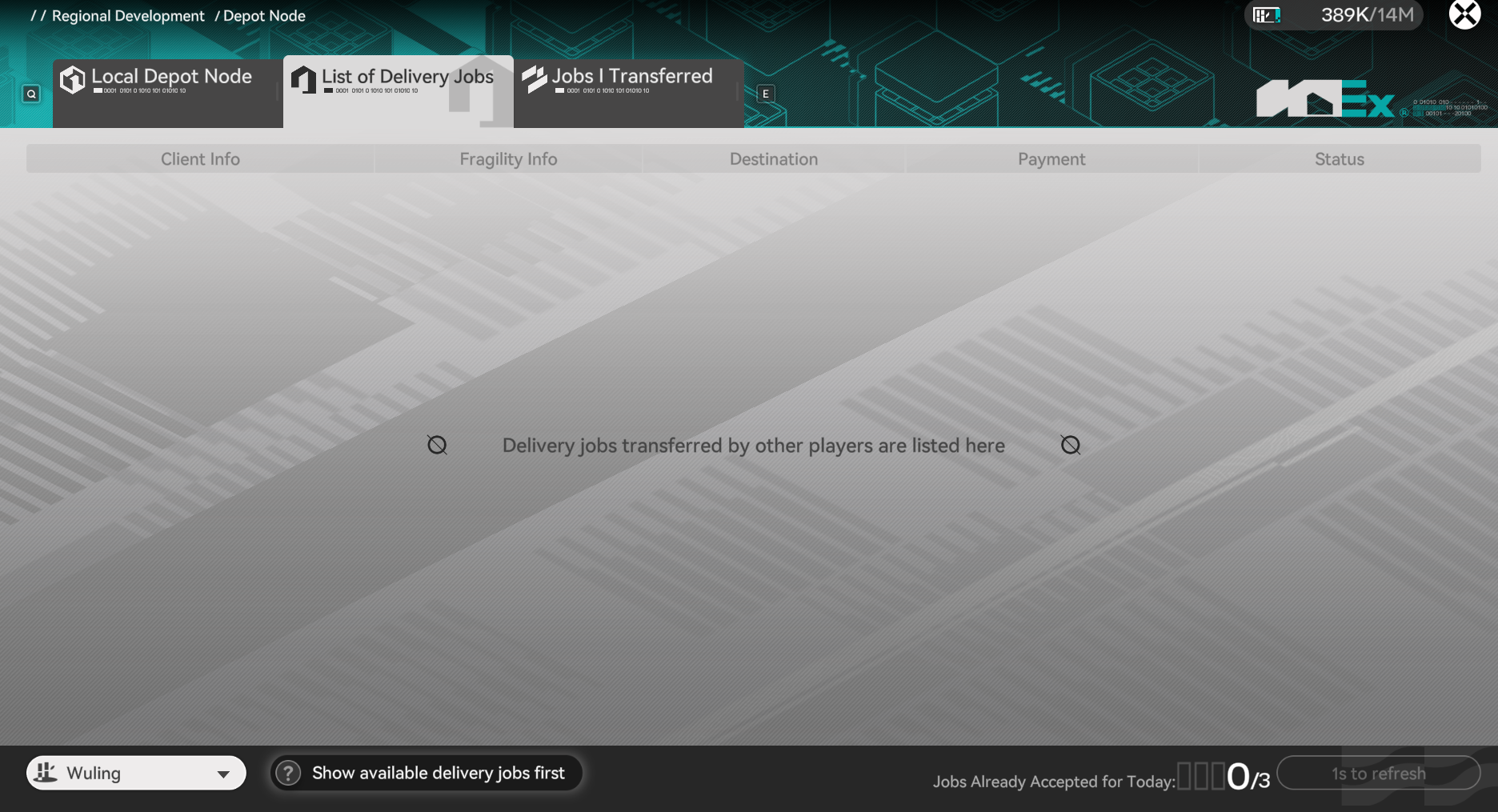
Task: Open the Jobs I Transferred tab
Action: coord(629,92)
